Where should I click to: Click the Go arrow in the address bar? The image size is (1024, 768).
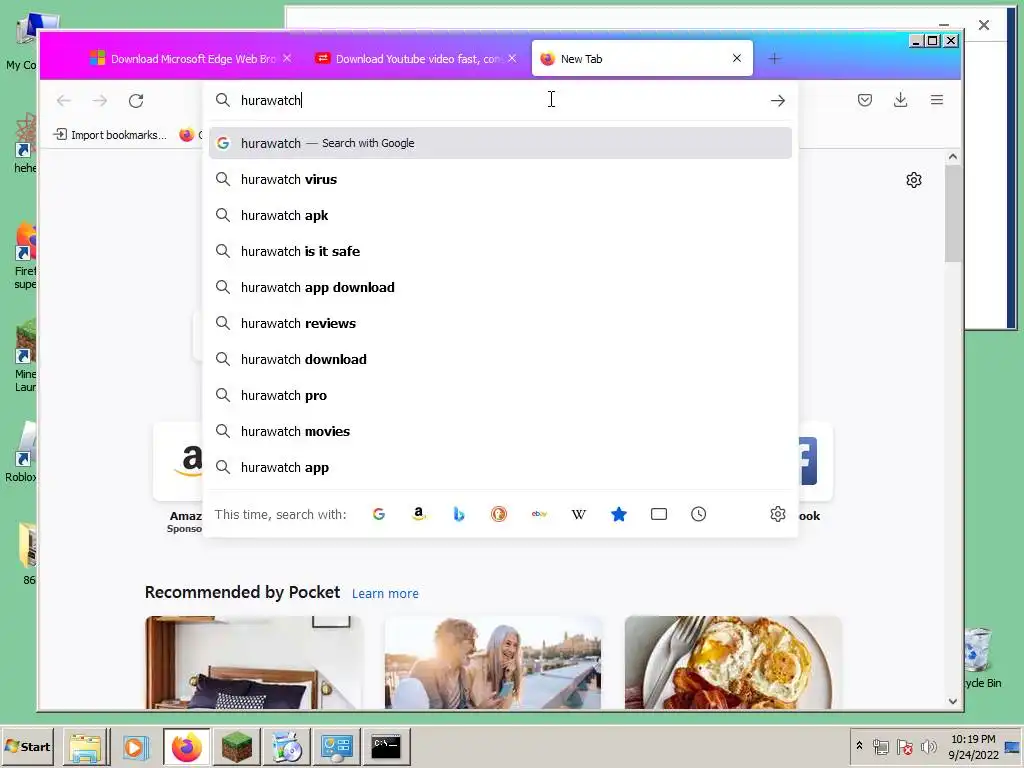[777, 101]
